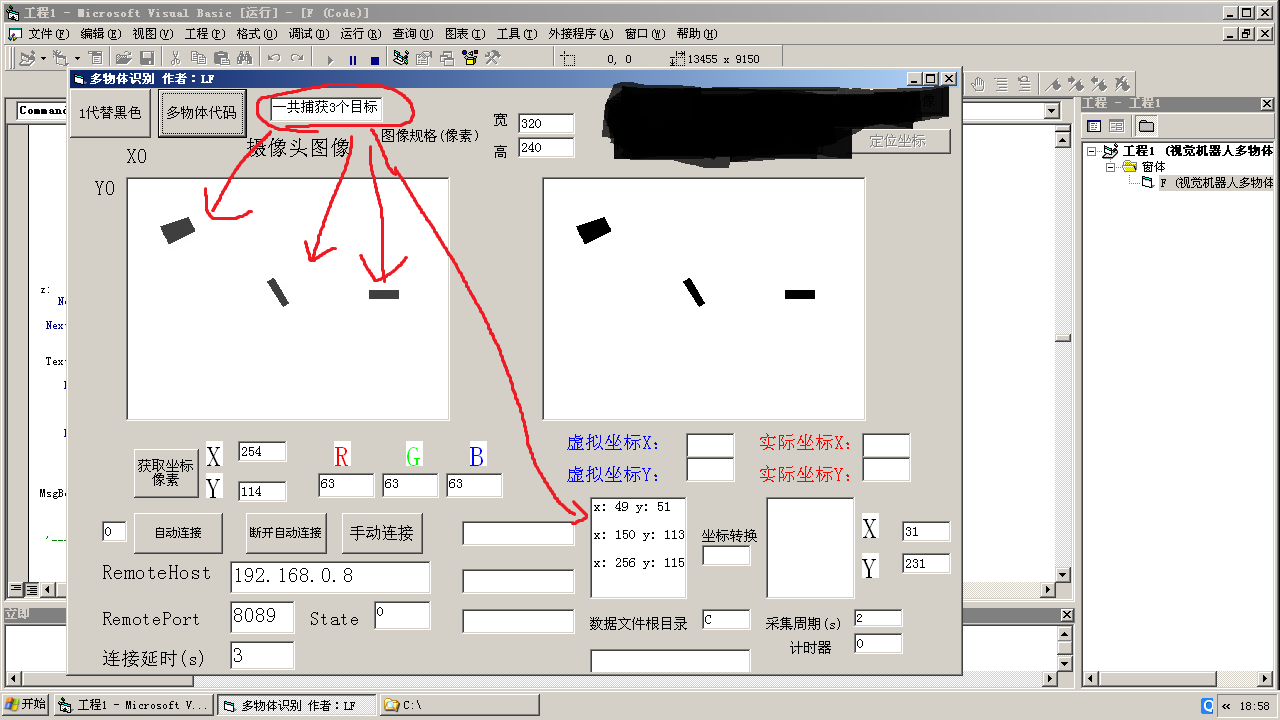Toggle Folders view in project panel
The height and width of the screenshot is (720, 1280).
tap(1146, 126)
